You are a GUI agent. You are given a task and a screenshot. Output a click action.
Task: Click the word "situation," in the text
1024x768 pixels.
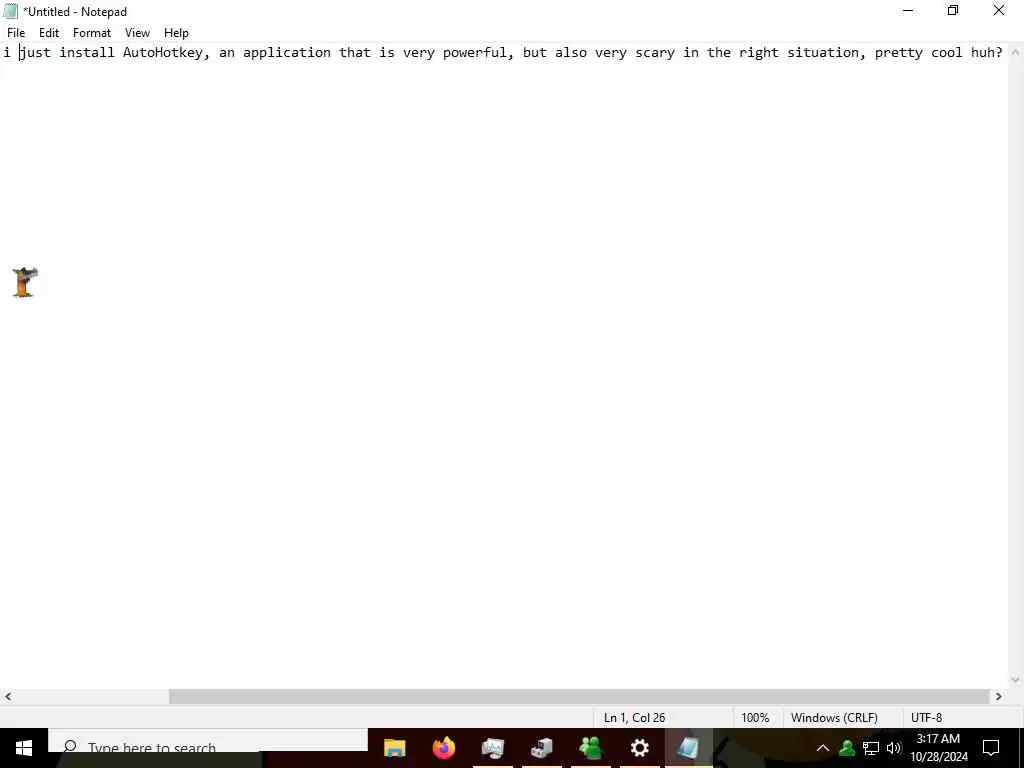[x=826, y=53]
